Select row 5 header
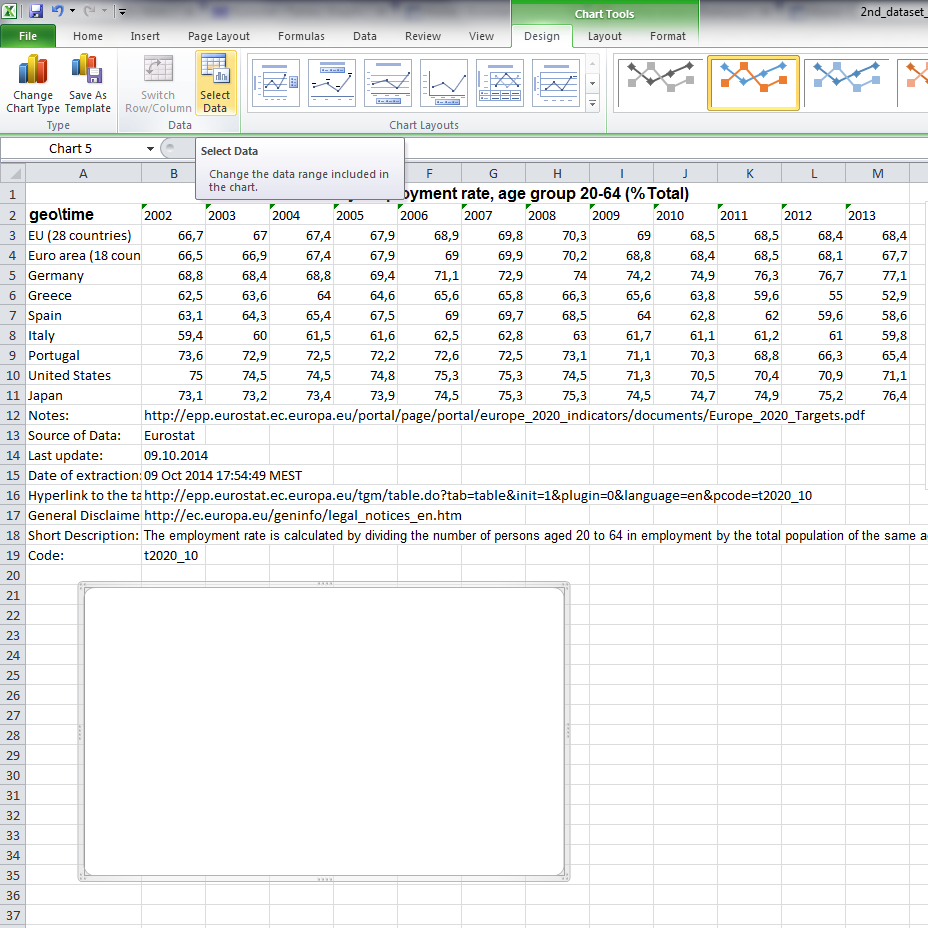The image size is (928, 928). 12,276
